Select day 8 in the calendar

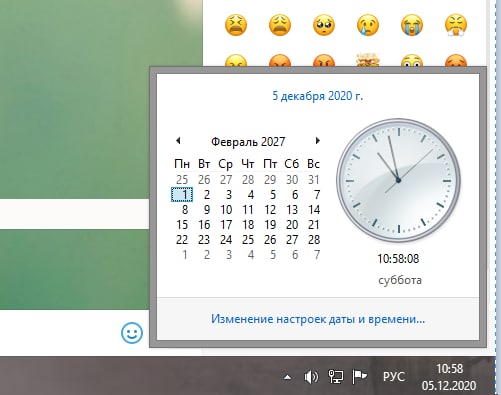click(x=185, y=210)
